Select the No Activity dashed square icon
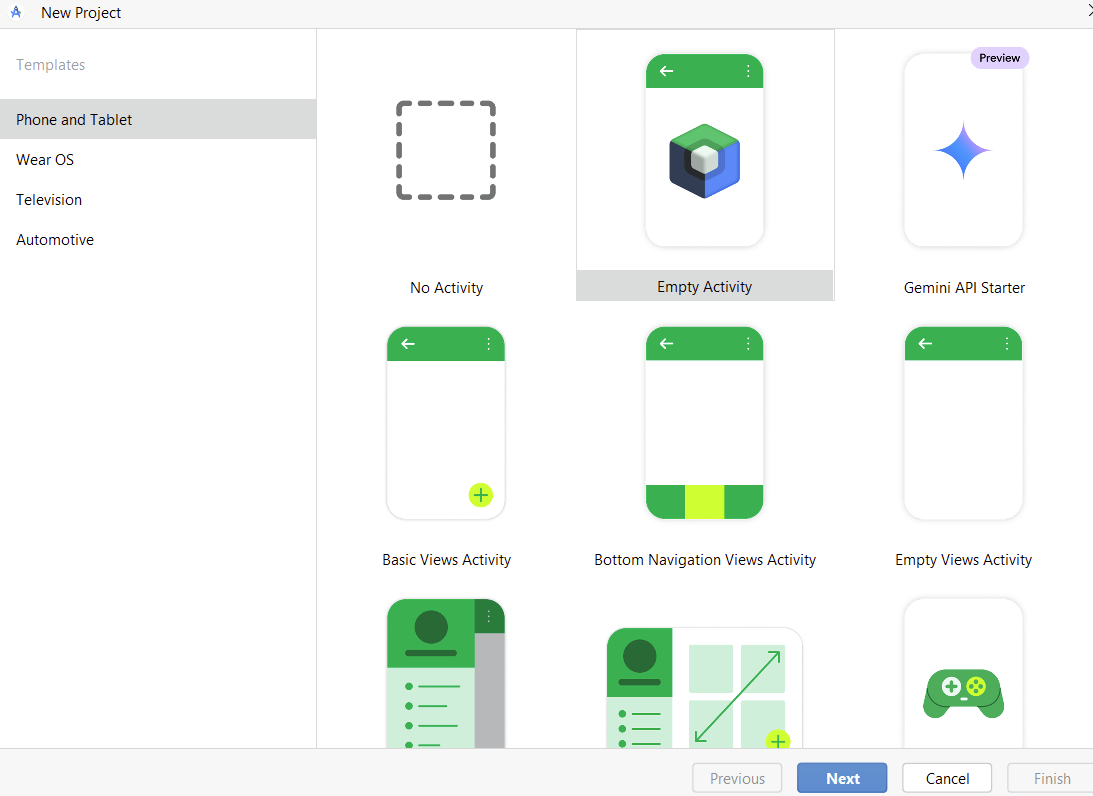This screenshot has height=796, width=1093. (x=446, y=151)
